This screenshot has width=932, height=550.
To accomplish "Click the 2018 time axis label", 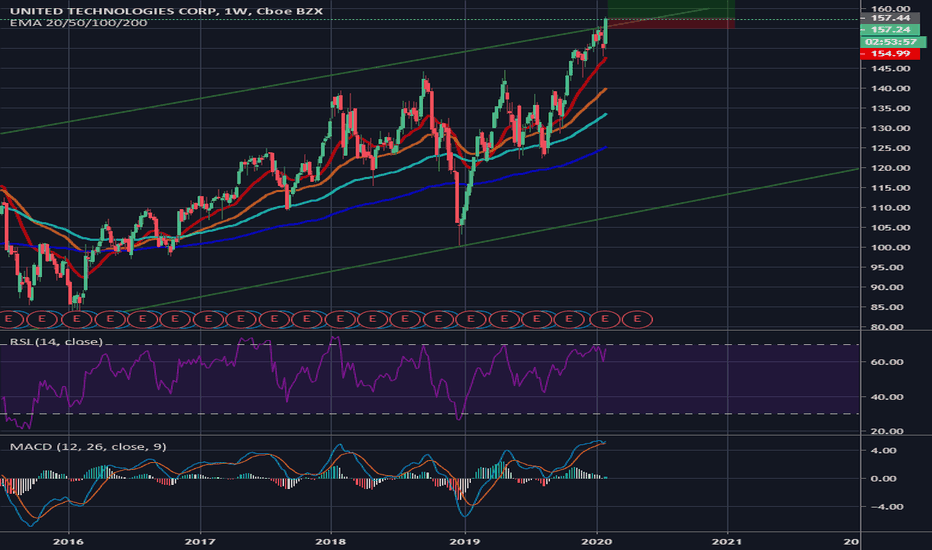I will coord(331,542).
